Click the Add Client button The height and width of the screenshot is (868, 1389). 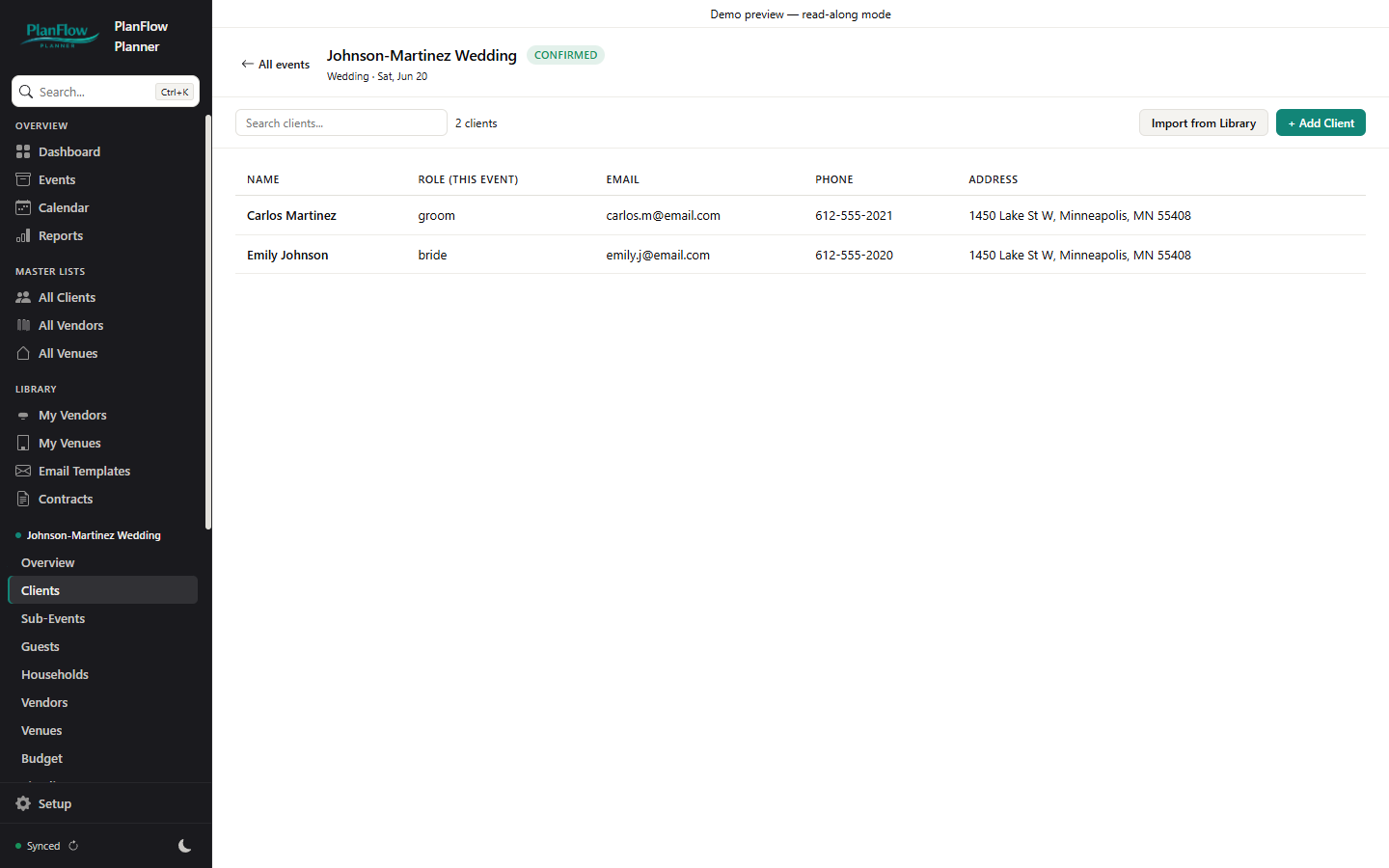[x=1321, y=122]
